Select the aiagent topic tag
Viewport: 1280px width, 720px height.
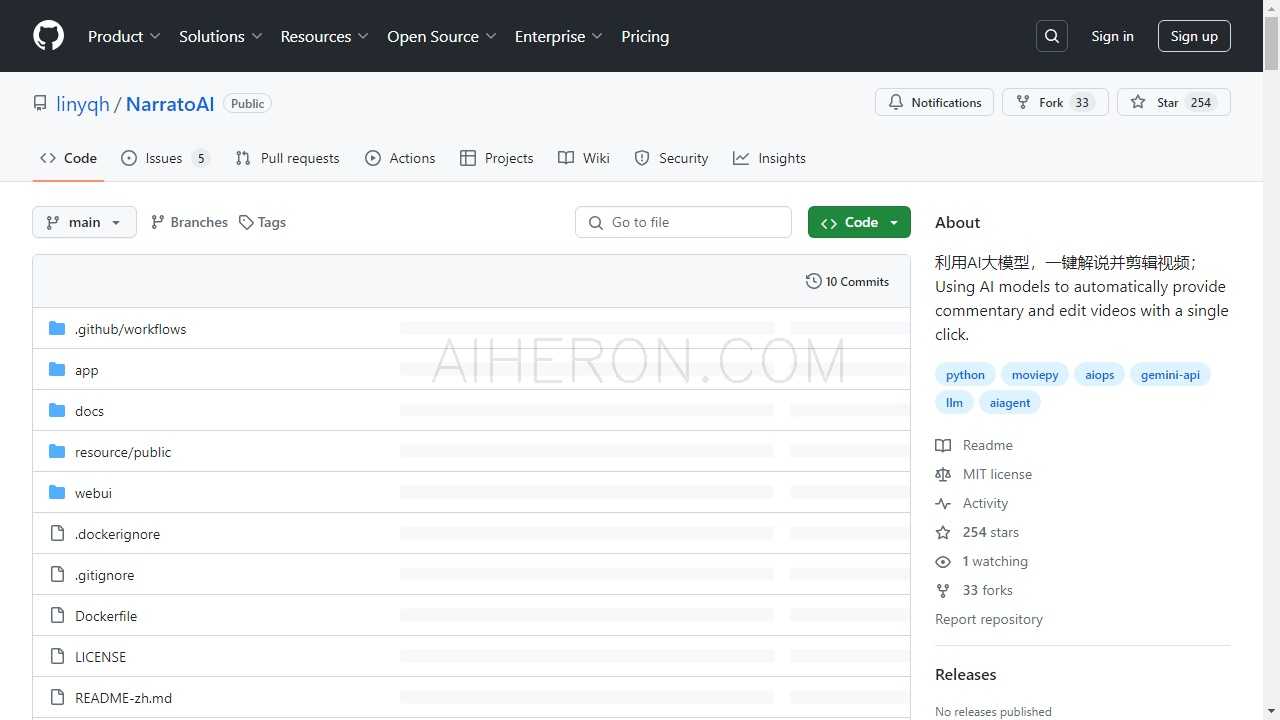pos(1010,402)
